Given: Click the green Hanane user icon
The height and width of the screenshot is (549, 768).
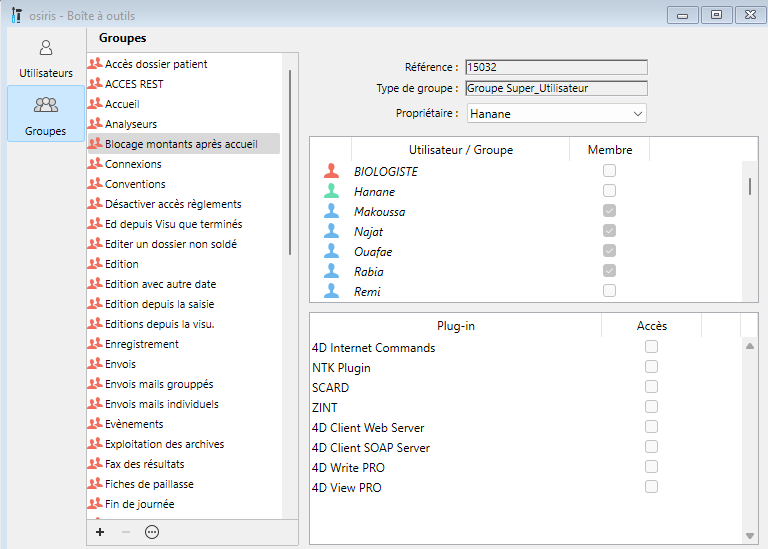Looking at the screenshot, I should click(x=332, y=192).
